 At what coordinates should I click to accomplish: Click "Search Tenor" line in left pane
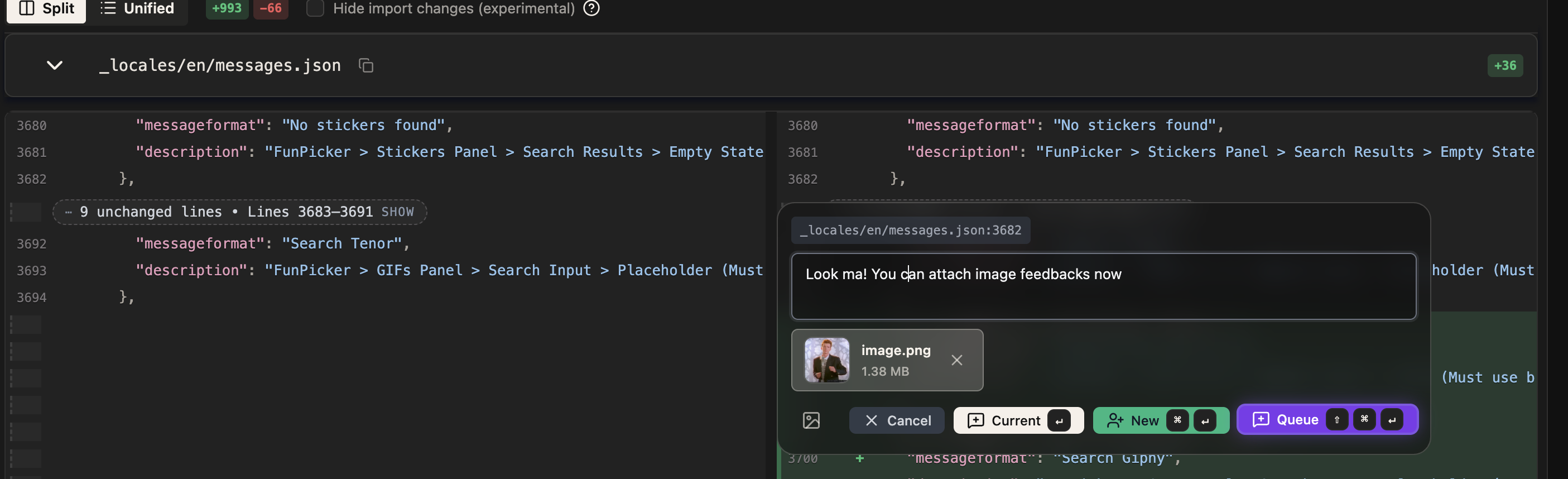(272, 243)
